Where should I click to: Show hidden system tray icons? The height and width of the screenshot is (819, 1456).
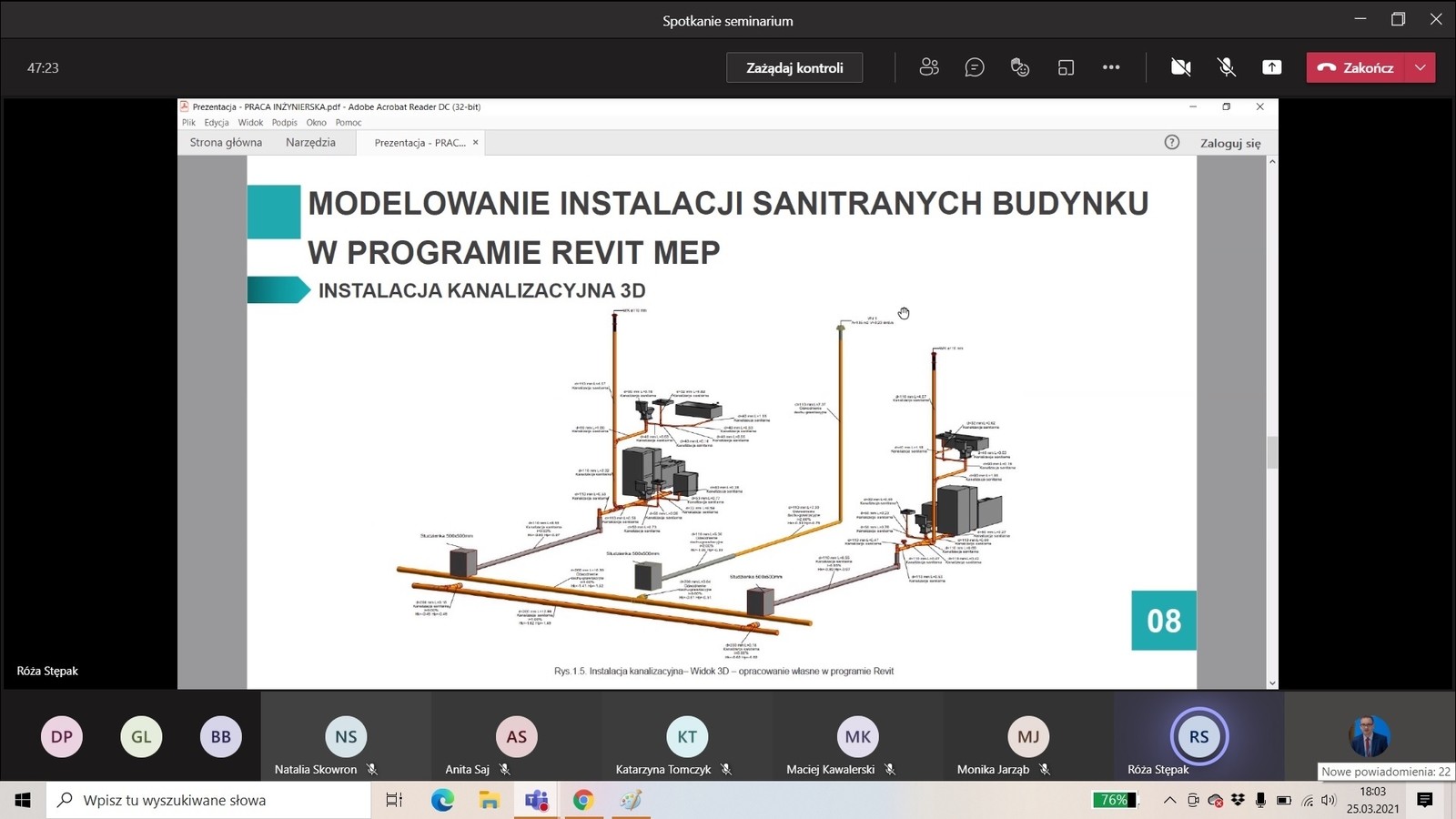pyautogui.click(x=1169, y=800)
